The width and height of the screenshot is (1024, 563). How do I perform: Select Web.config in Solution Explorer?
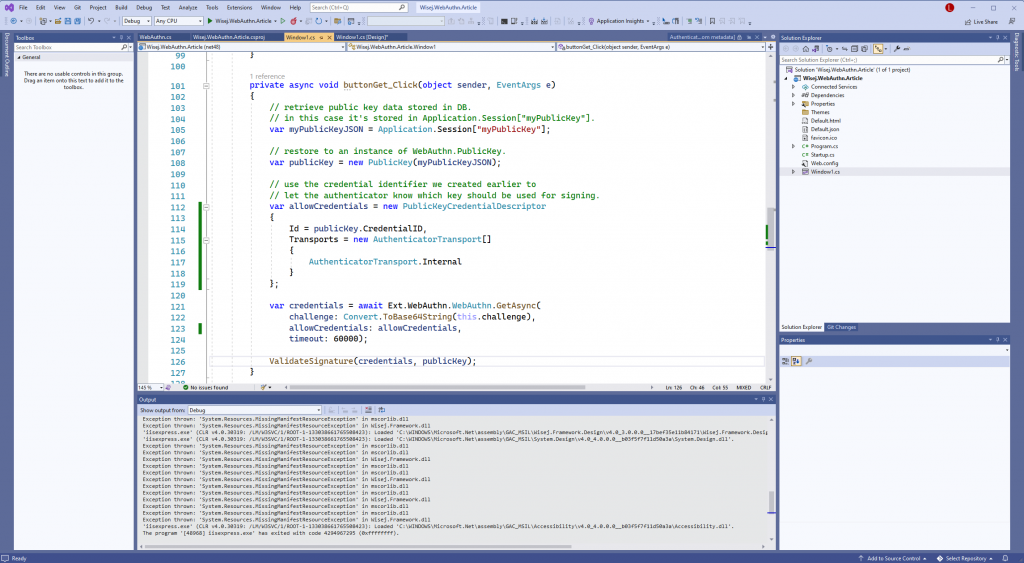[824, 163]
